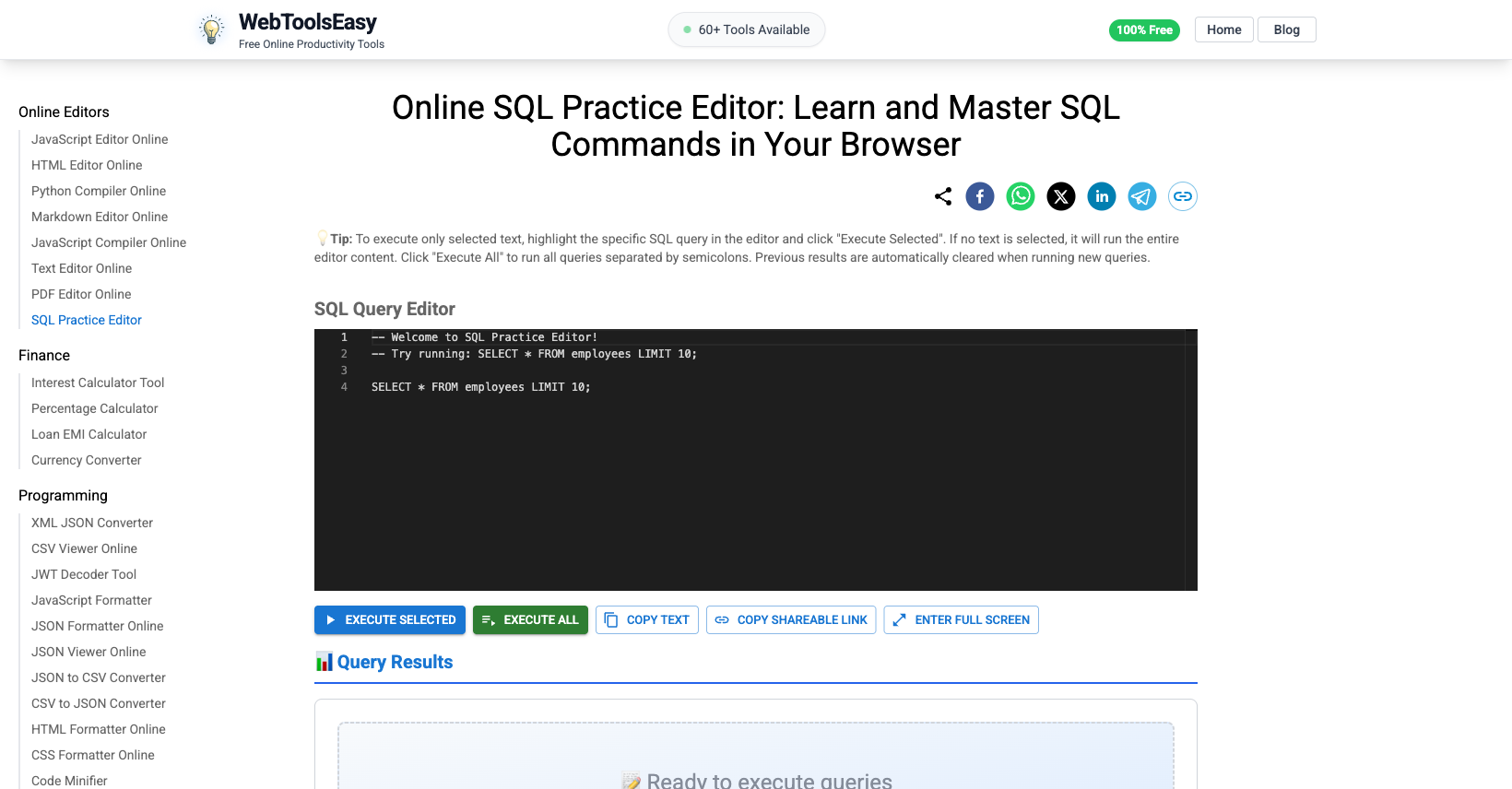Click the SQL editor line 4 query text
Image resolution: width=1512 pixels, height=789 pixels.
coord(480,387)
